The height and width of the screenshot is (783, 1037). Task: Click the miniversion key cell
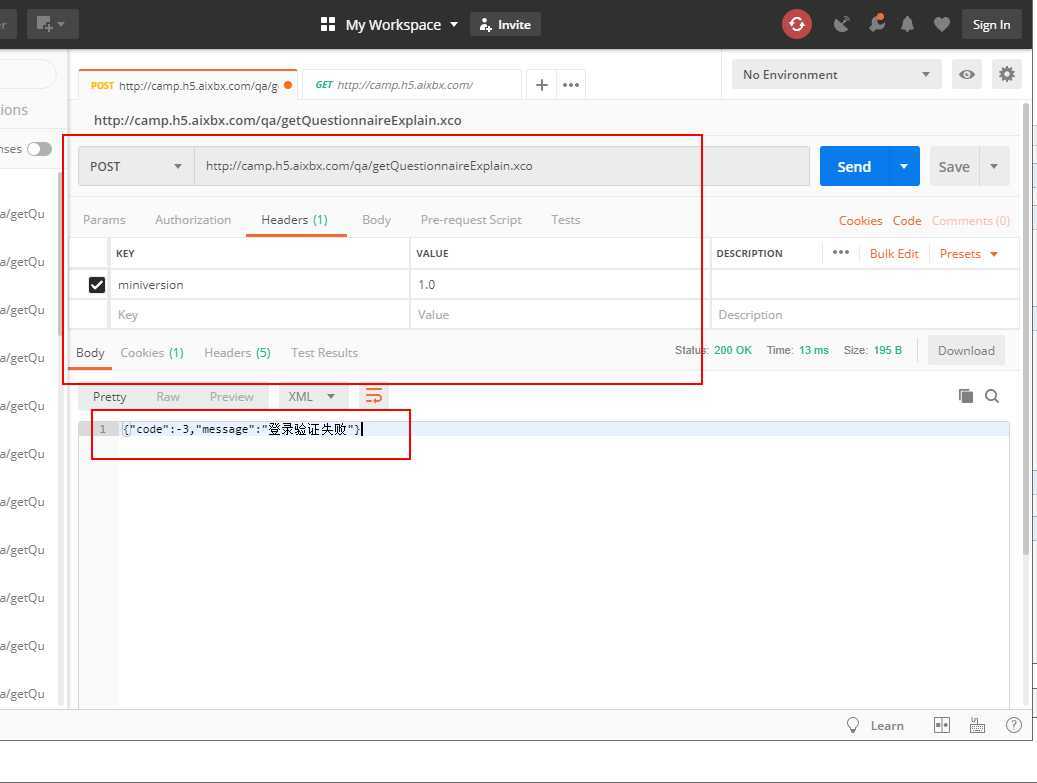point(259,284)
